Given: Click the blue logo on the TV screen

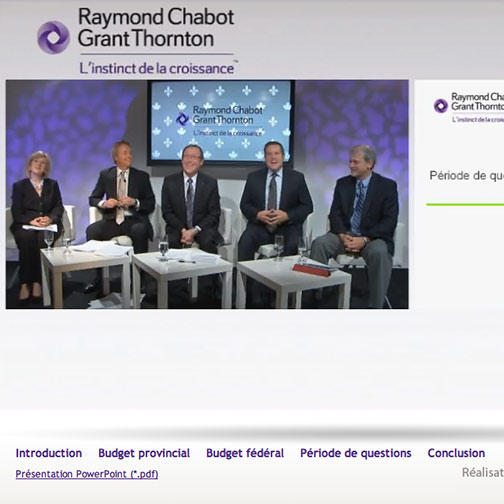Looking at the screenshot, I should (182, 119).
